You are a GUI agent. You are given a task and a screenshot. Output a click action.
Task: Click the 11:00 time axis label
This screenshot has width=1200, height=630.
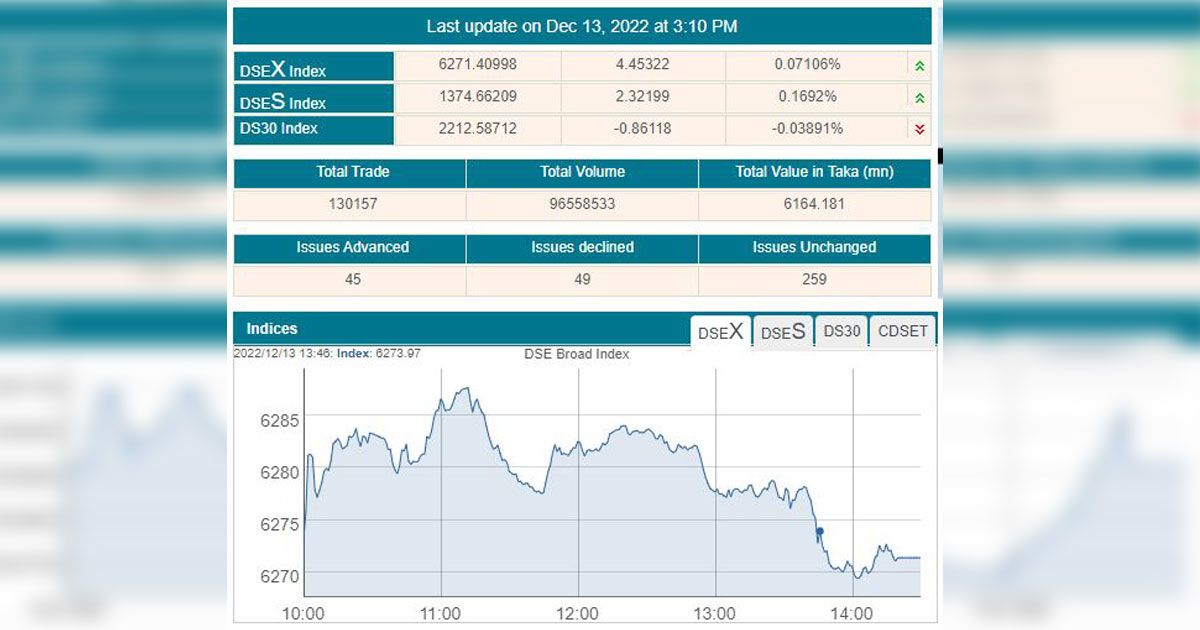pos(441,613)
